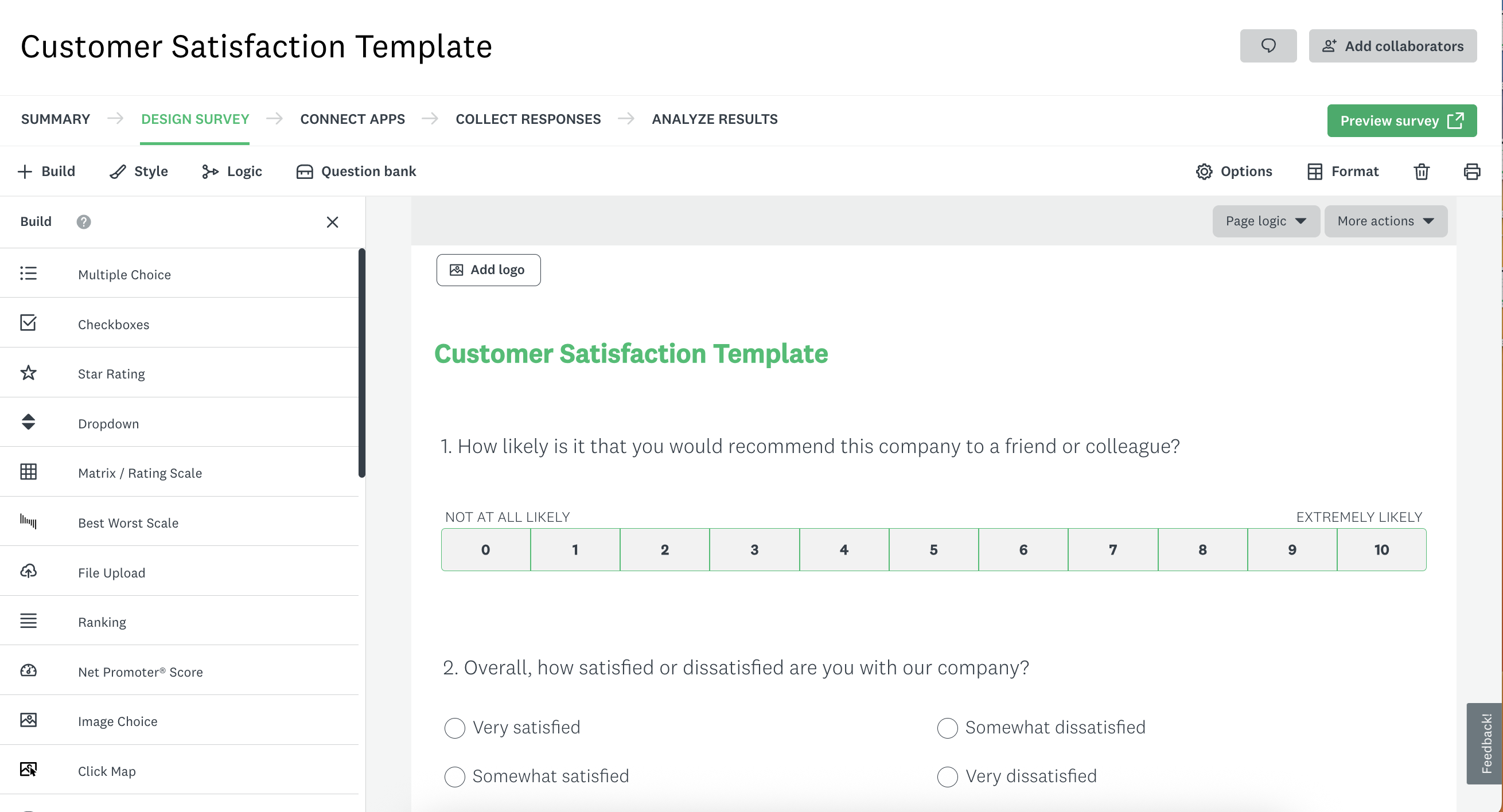The height and width of the screenshot is (812, 1503).
Task: Go to the Analyze Results tab
Action: [x=714, y=119]
